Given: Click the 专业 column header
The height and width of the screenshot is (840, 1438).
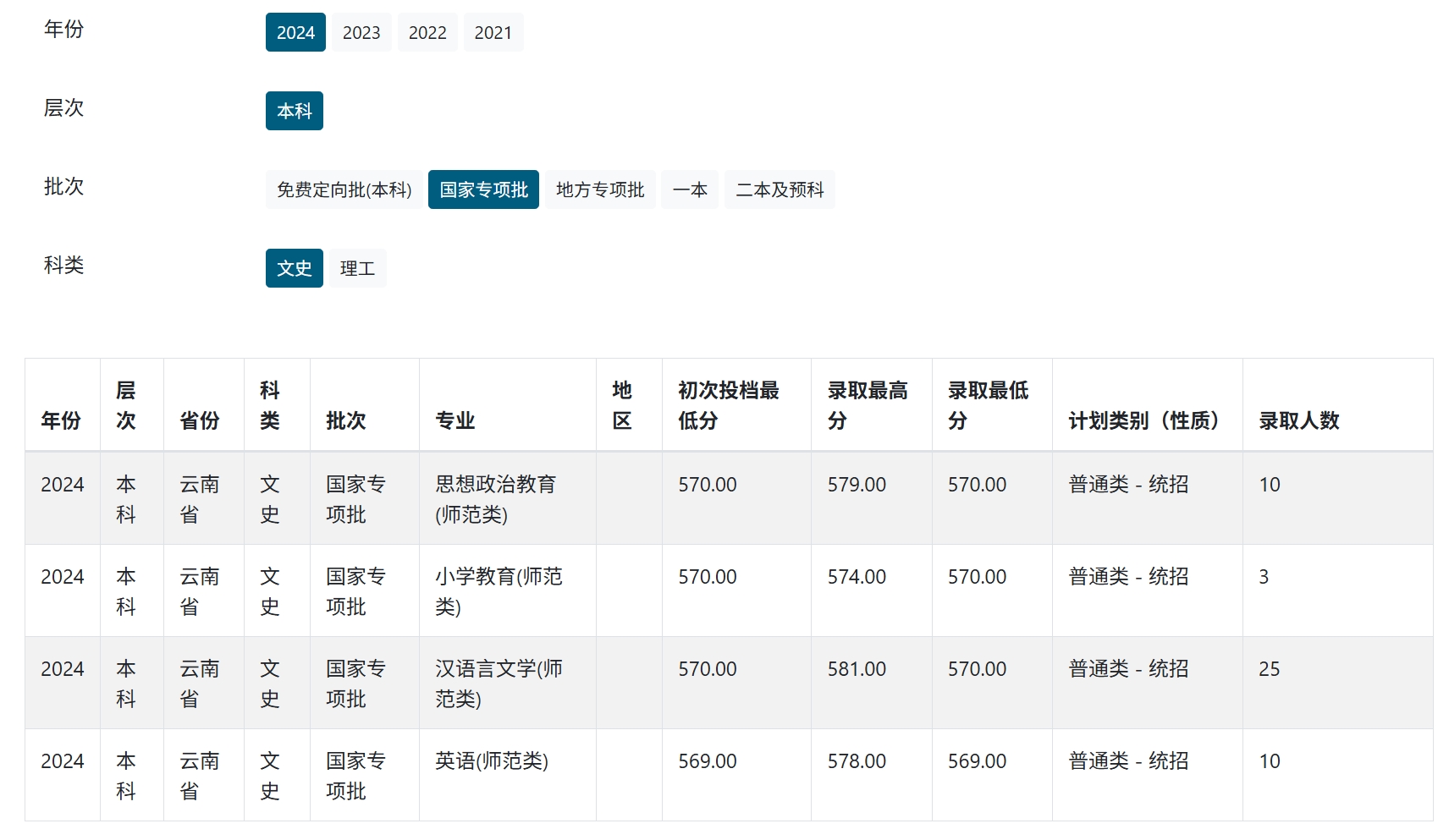Looking at the screenshot, I should pyautogui.click(x=455, y=420).
